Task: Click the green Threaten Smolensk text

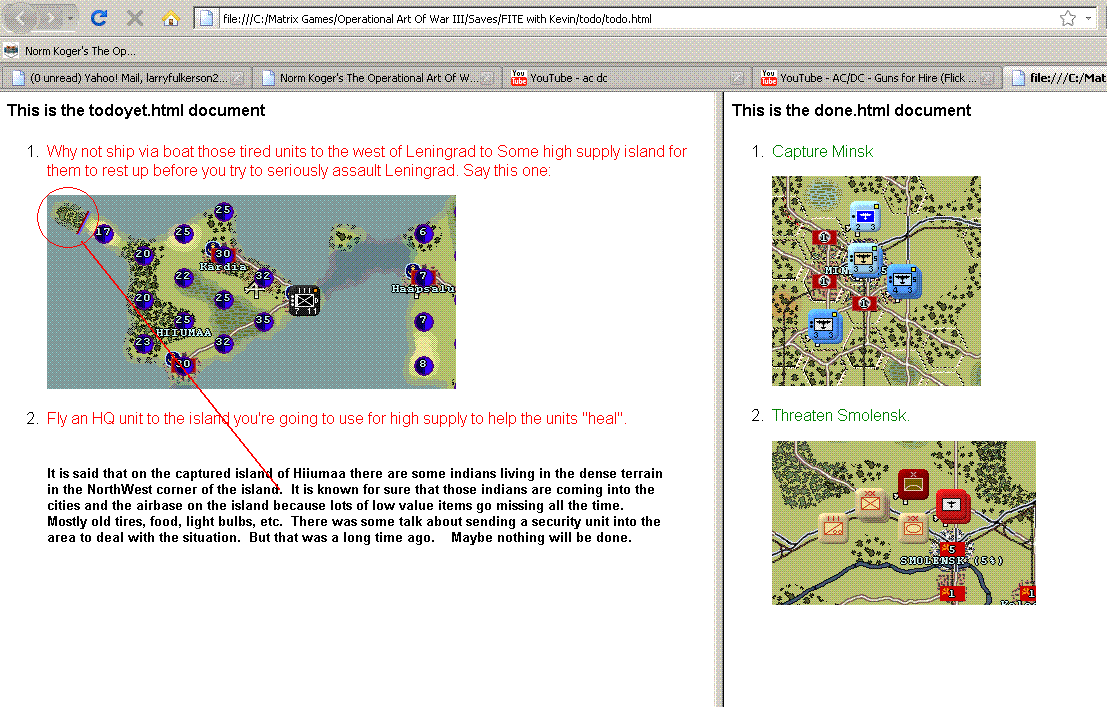Action: click(840, 416)
